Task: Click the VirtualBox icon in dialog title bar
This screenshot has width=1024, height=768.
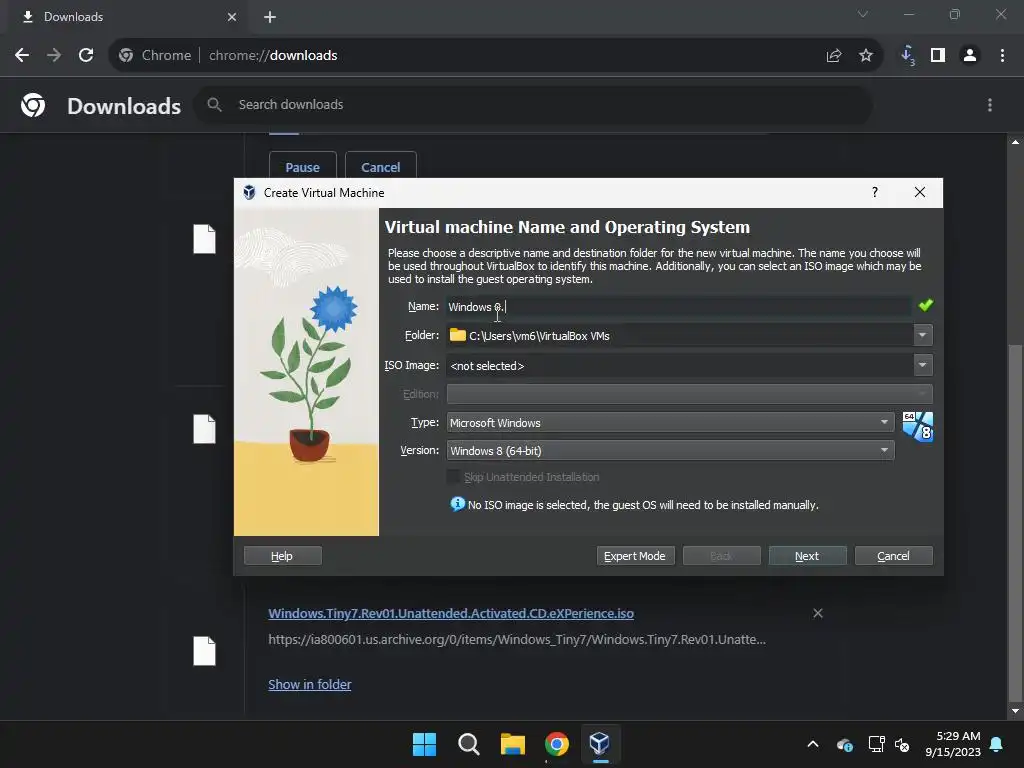Action: (x=249, y=192)
